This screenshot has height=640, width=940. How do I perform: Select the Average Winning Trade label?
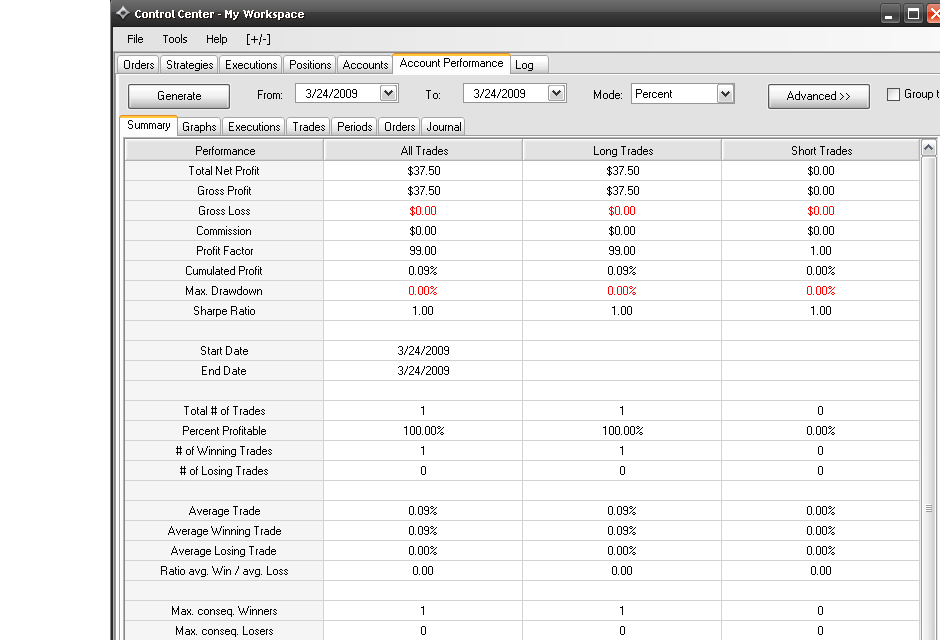[x=224, y=530]
